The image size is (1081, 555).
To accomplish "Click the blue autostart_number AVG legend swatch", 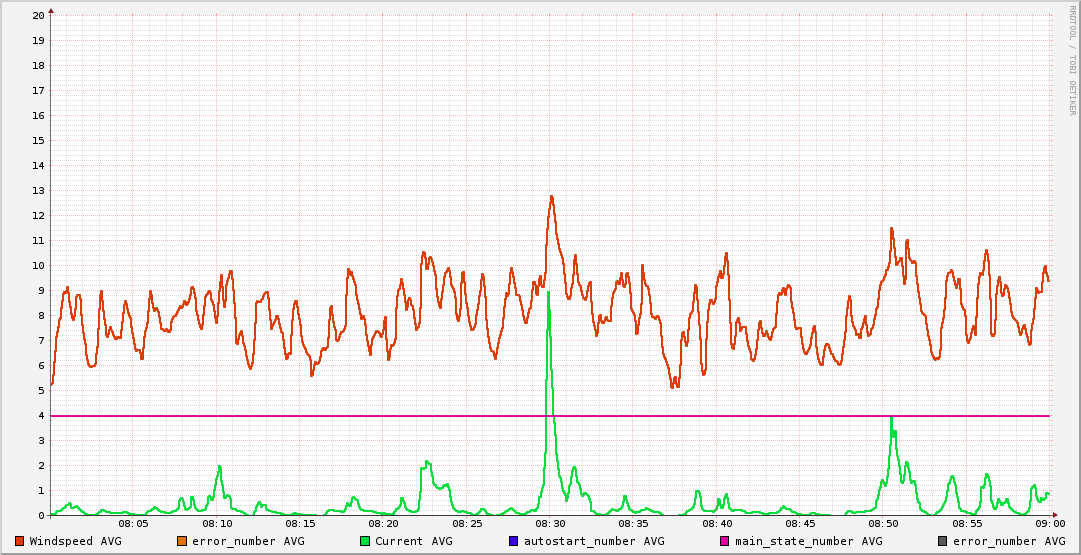I will click(x=514, y=541).
